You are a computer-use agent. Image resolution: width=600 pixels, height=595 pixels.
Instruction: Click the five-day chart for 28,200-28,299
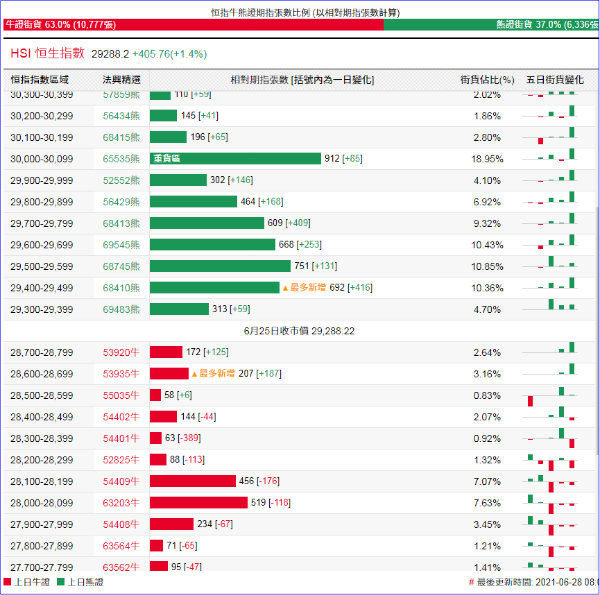click(550, 461)
